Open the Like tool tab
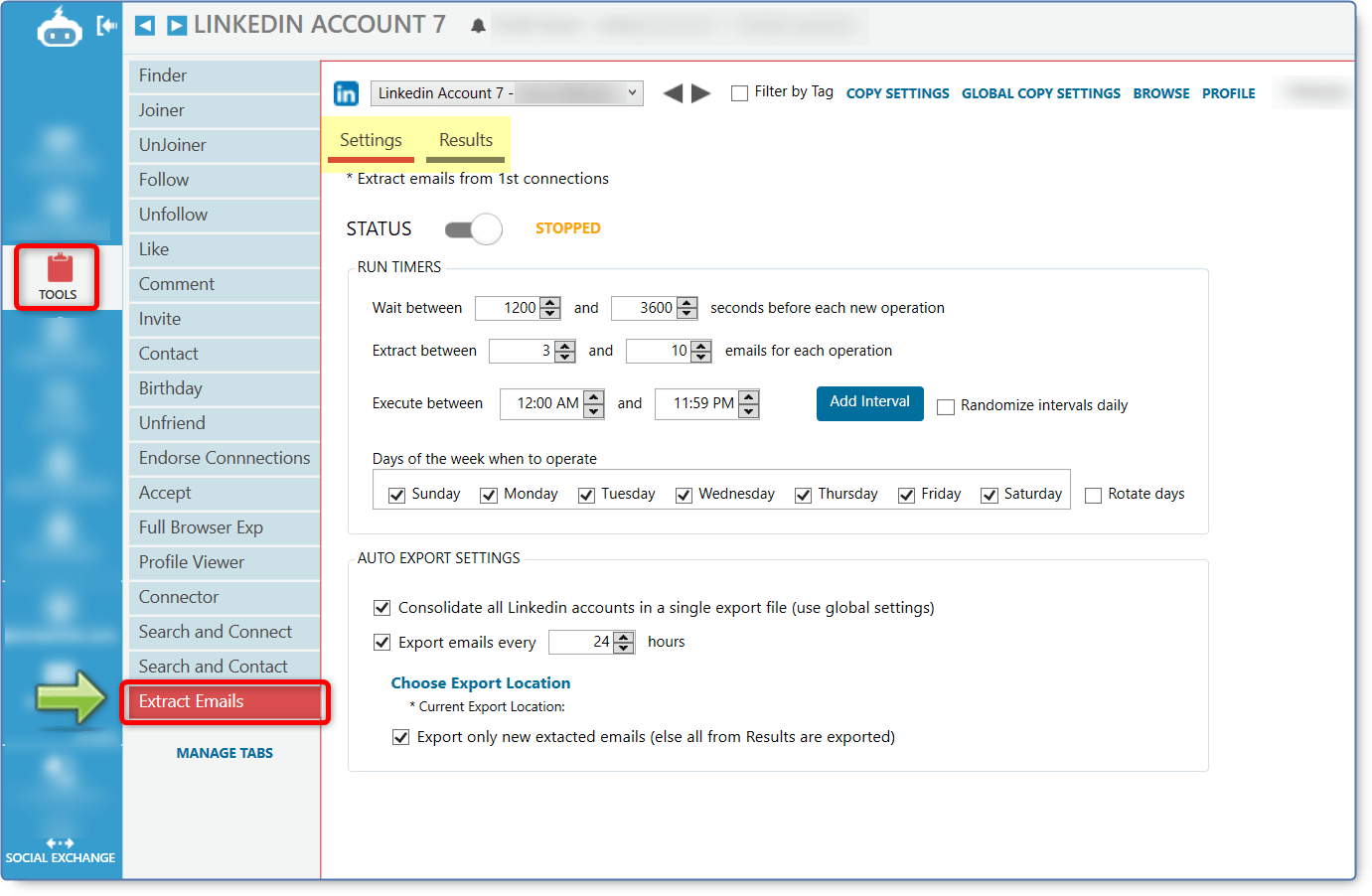The width and height of the screenshot is (1372, 896). 225,250
